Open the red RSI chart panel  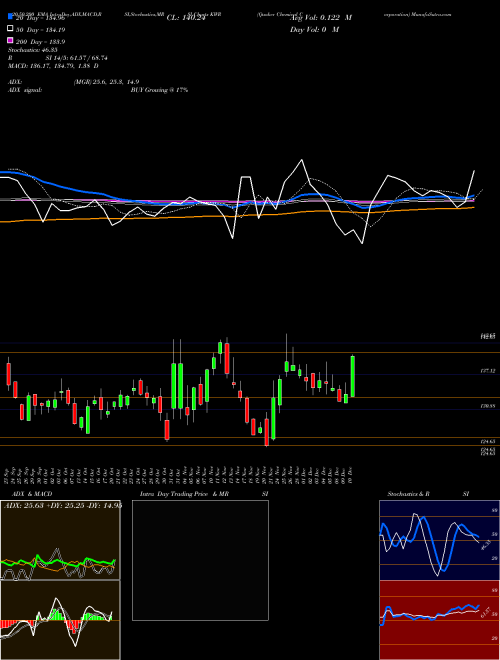click(x=439, y=620)
